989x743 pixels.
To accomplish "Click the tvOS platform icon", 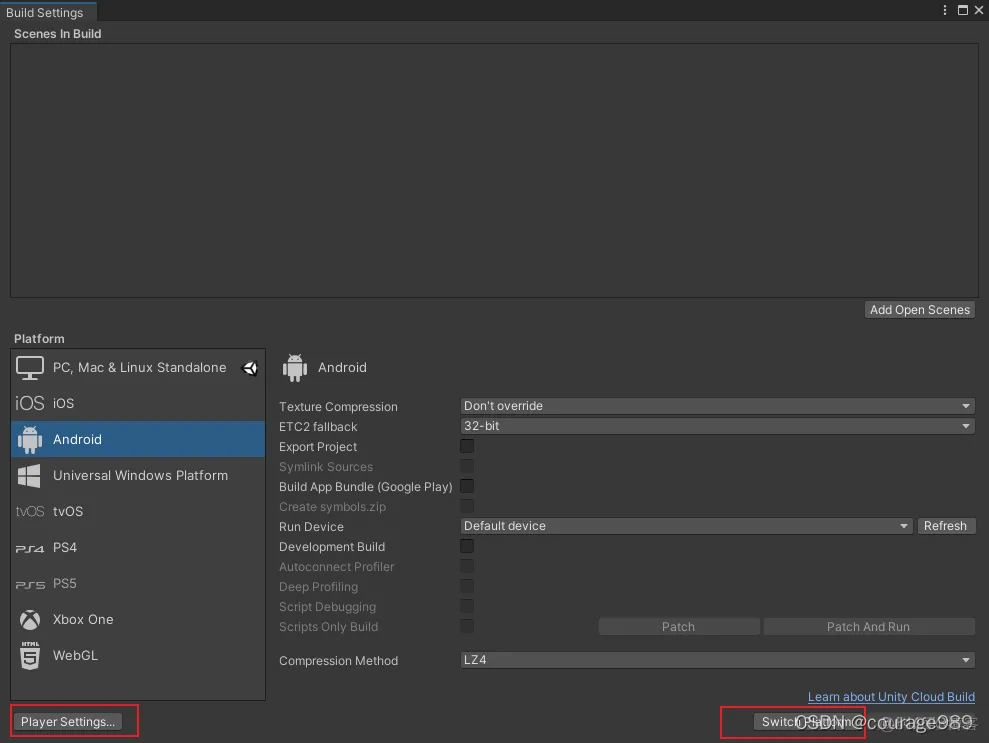I will tap(30, 512).
